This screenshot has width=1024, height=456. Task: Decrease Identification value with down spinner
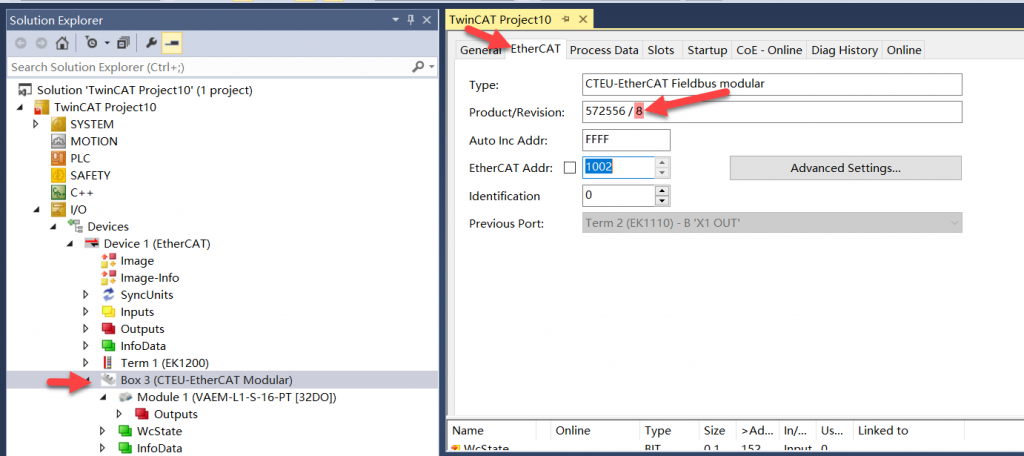click(x=663, y=201)
